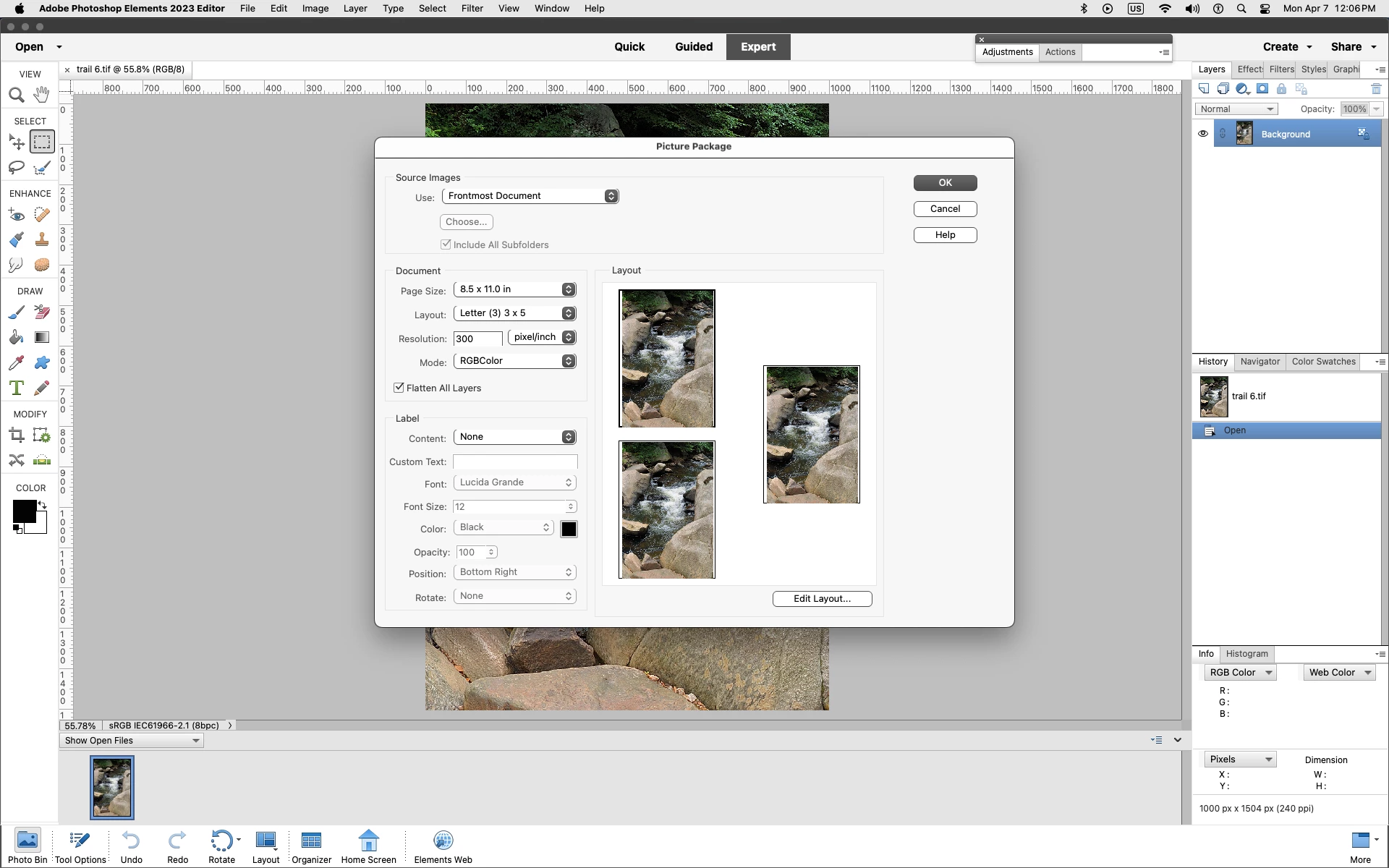Select the Crop tool
Screen dimensions: 1389x868
(17, 435)
